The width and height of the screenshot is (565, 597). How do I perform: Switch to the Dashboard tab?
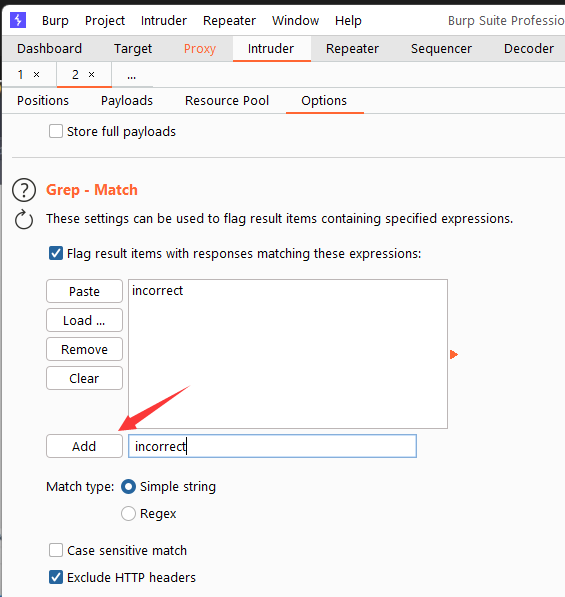coord(49,49)
